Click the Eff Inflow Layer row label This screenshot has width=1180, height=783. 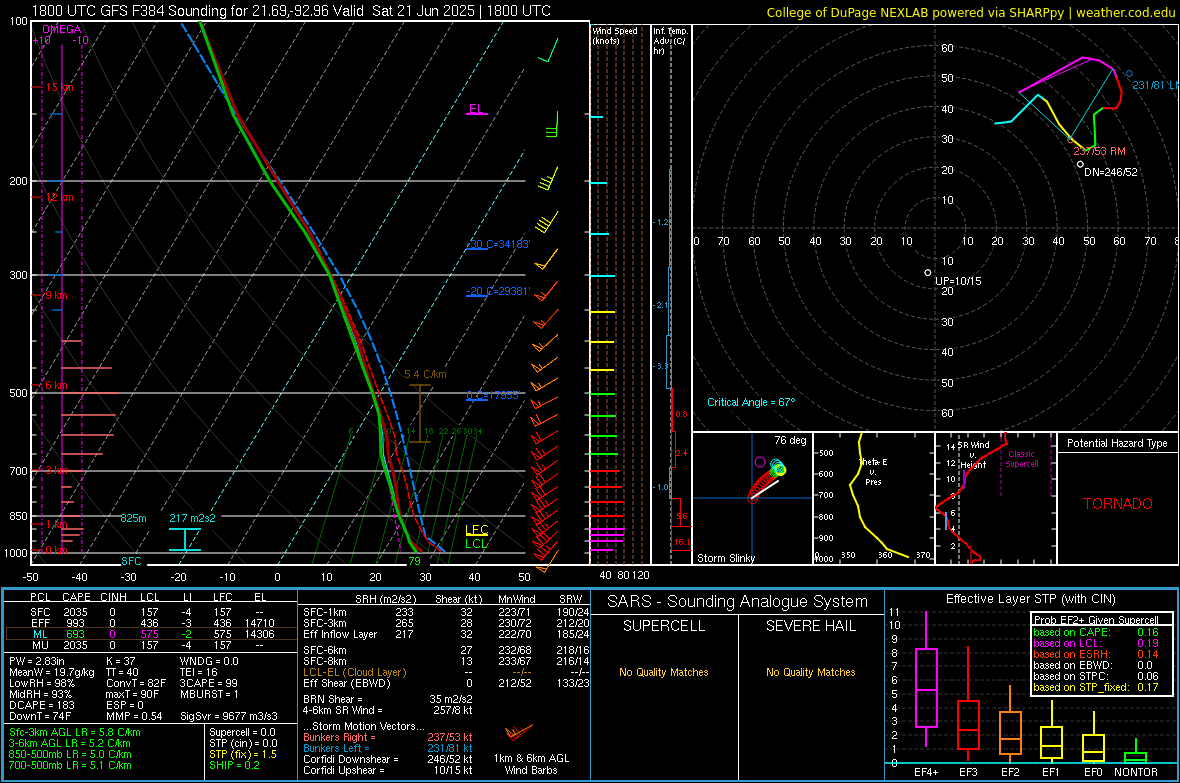pyautogui.click(x=340, y=634)
